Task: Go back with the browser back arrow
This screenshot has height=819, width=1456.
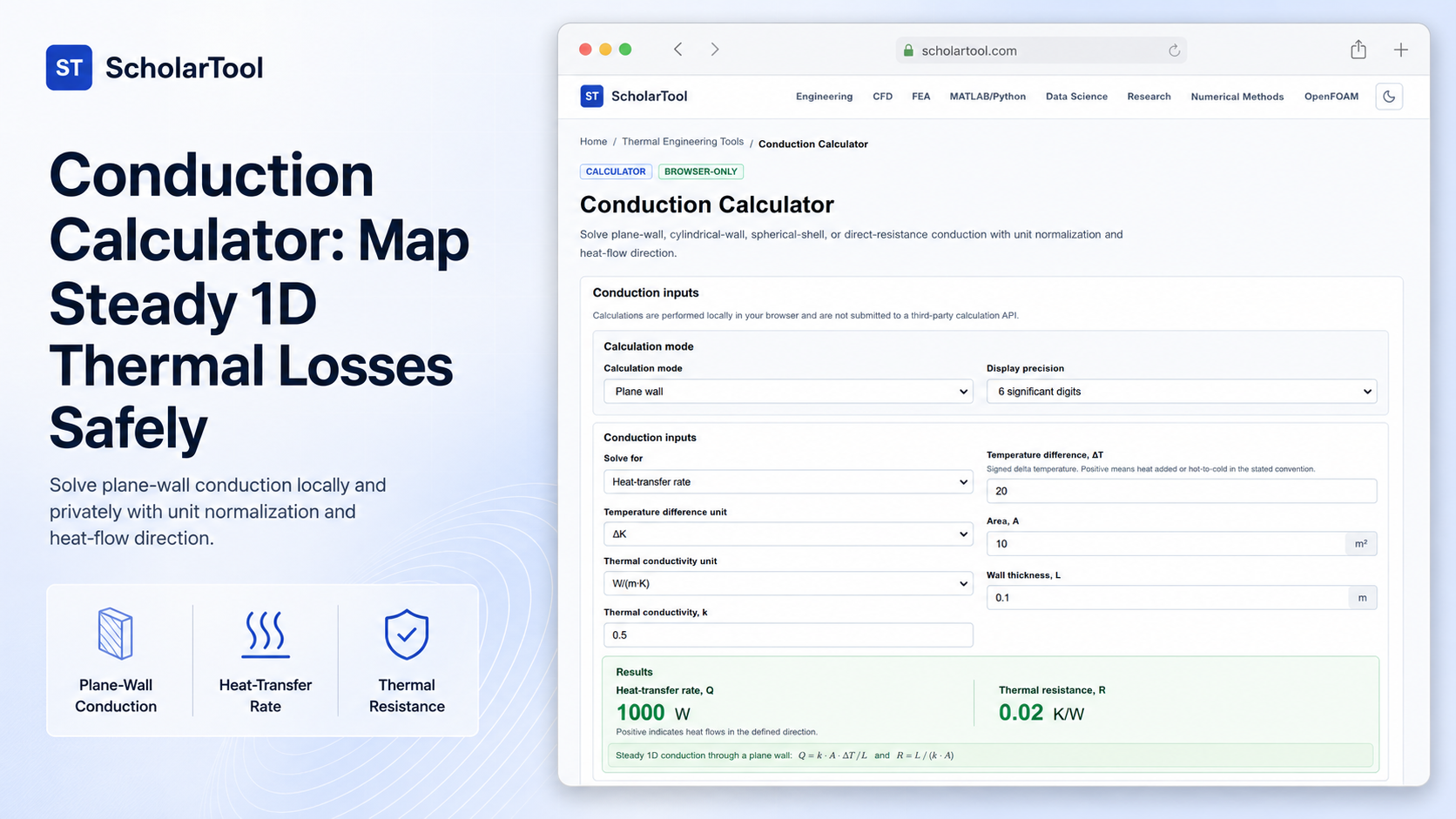Action: 677,50
